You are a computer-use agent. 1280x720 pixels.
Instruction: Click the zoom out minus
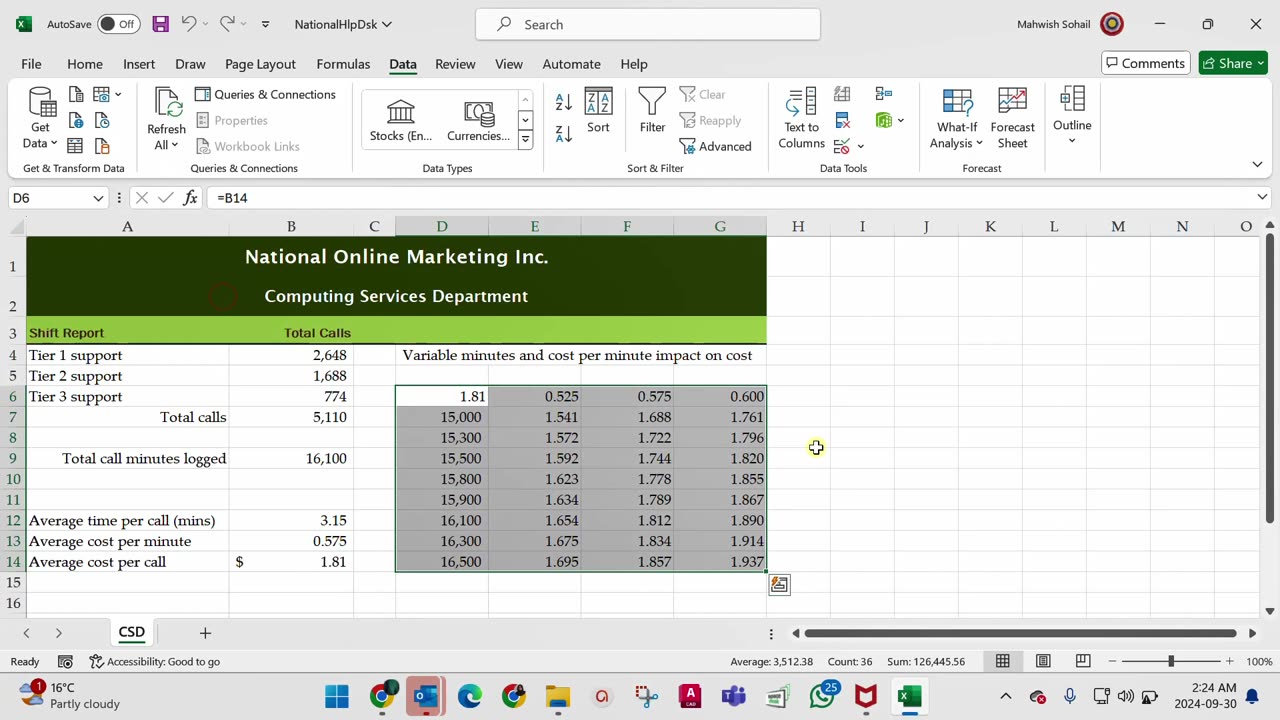pos(1112,661)
